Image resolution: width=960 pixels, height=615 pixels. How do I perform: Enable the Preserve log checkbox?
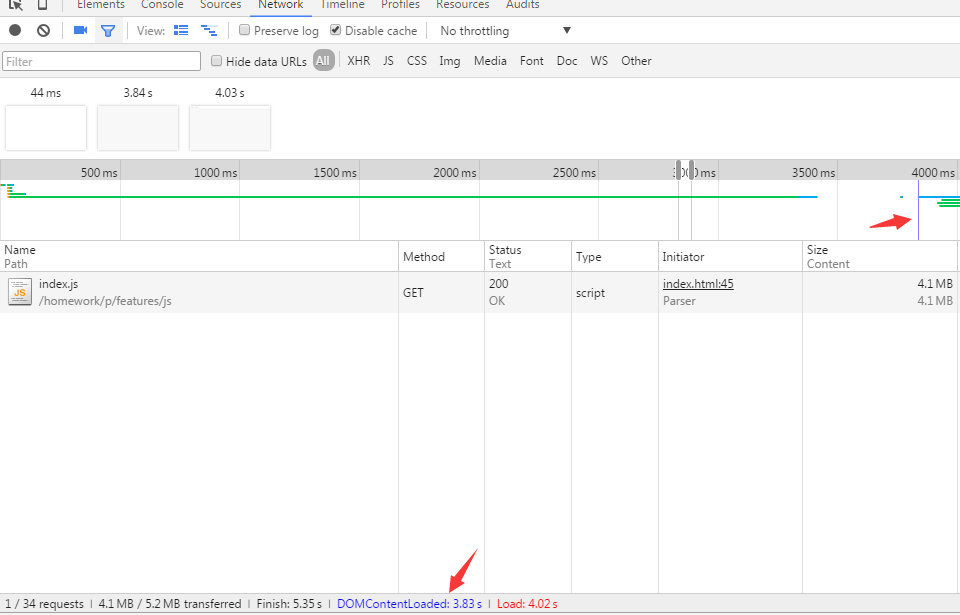tap(245, 30)
